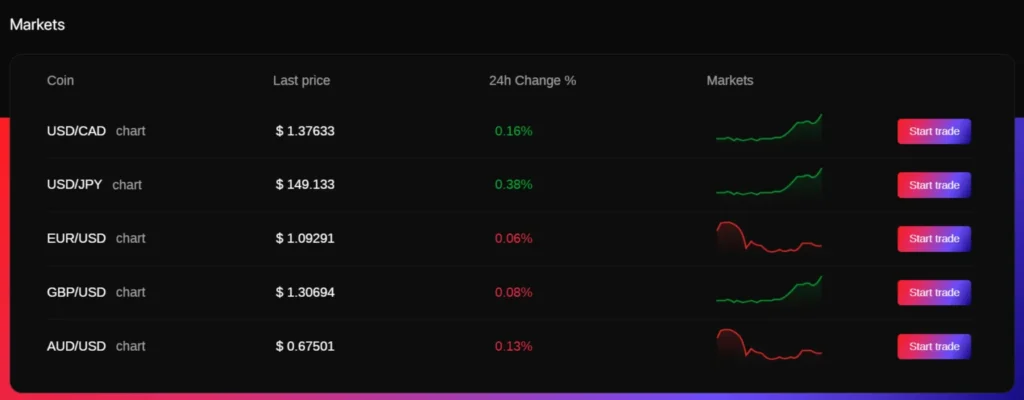Click the USD/CAD sparkline graph

[769, 131]
